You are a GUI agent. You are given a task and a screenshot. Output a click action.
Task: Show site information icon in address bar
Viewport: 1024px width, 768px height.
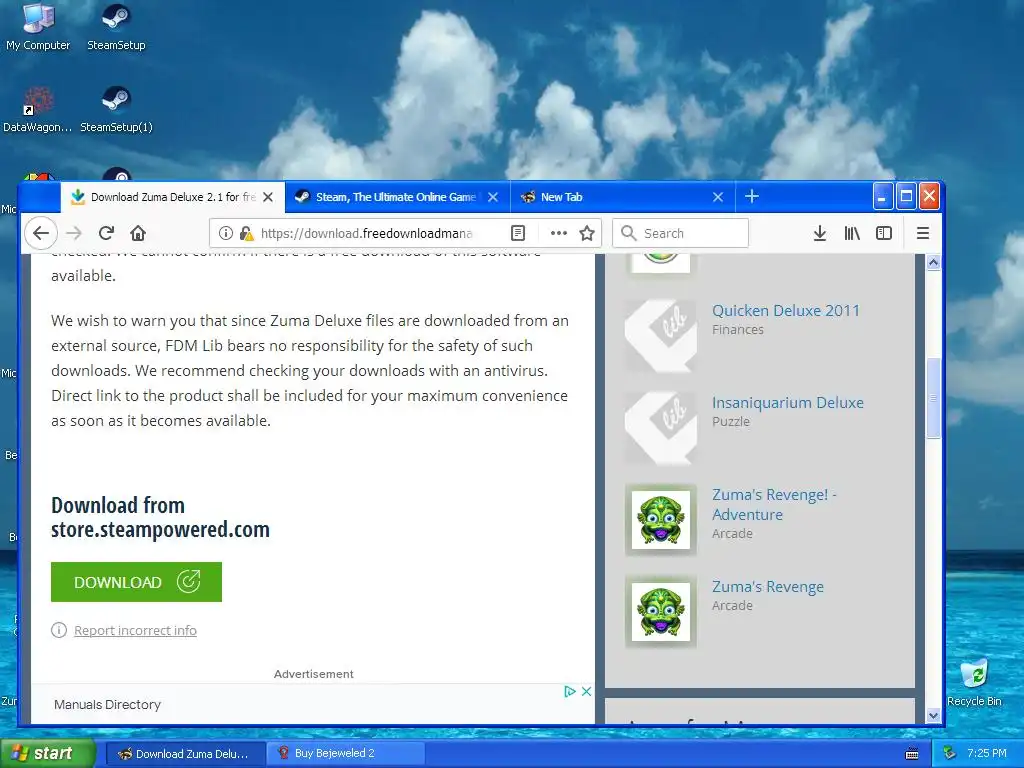[x=225, y=233]
